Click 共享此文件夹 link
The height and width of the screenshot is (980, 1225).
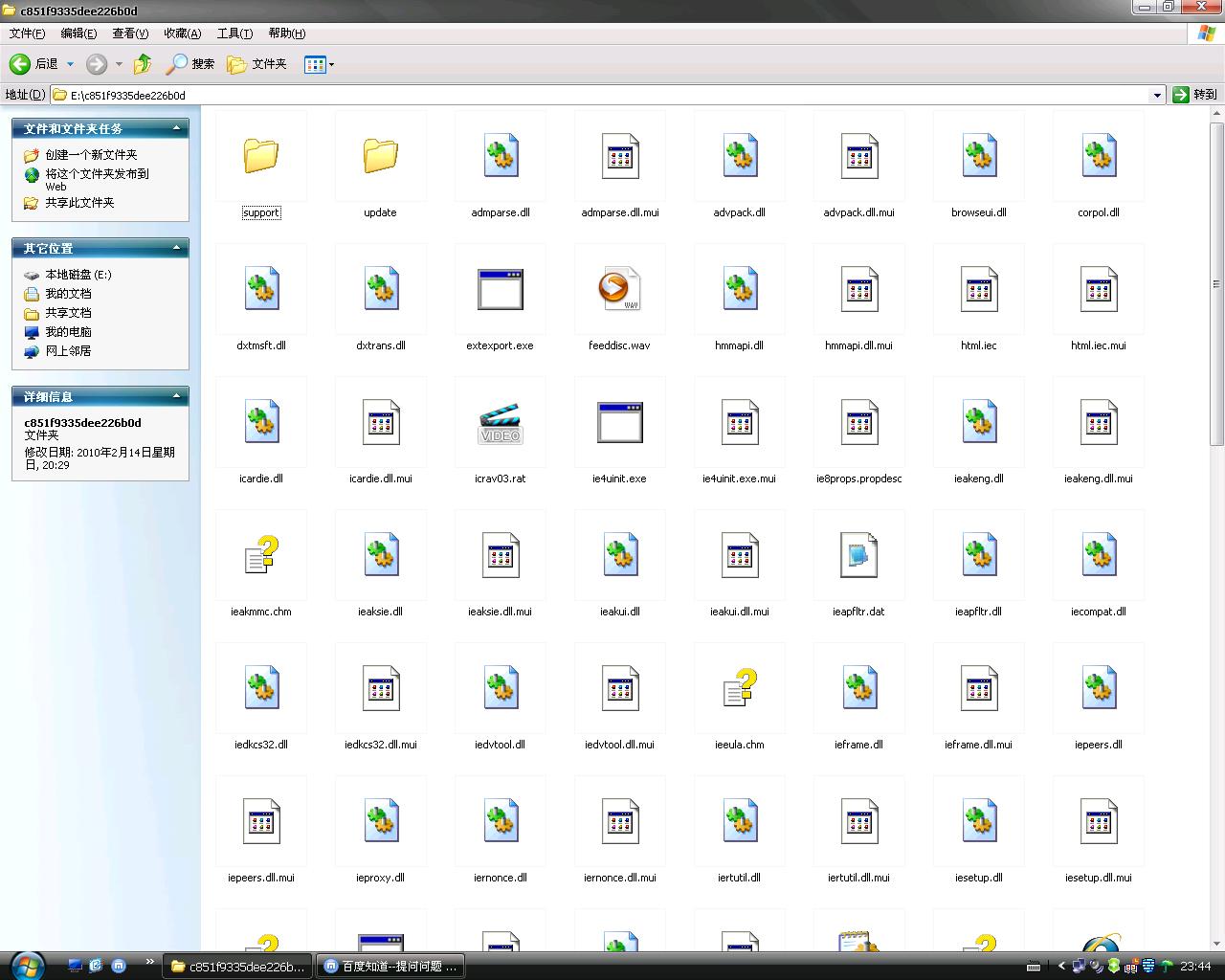(x=79, y=203)
